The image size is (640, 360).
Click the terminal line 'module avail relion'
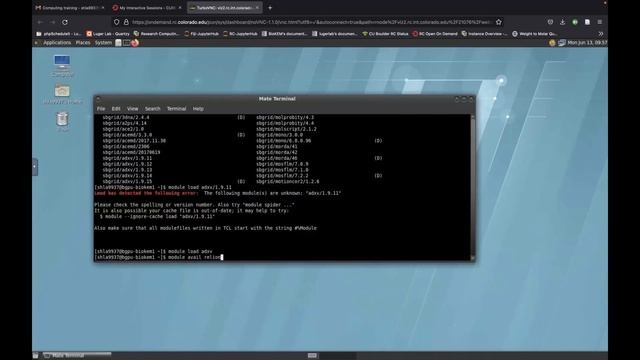159,257
